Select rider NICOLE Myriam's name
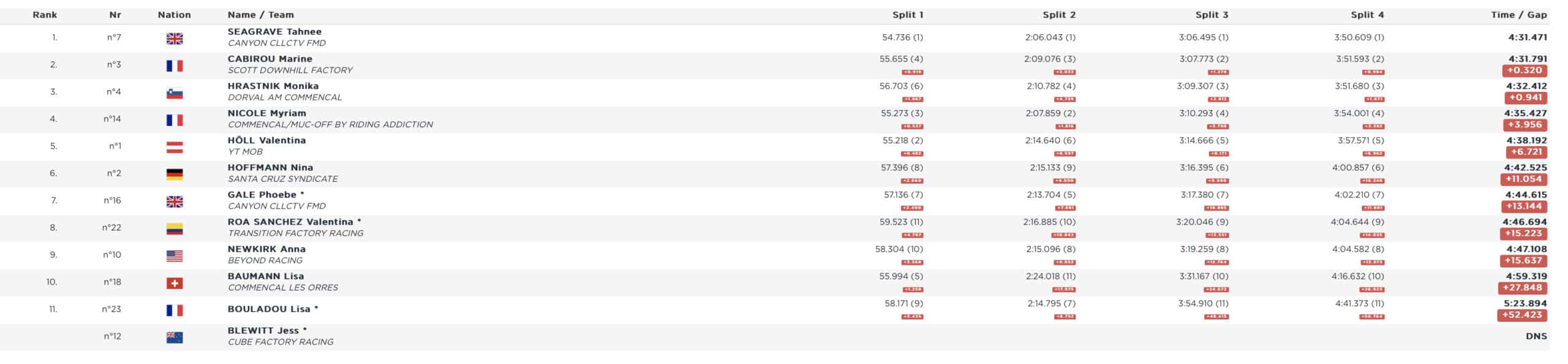The height and width of the screenshot is (364, 1568). tap(266, 113)
